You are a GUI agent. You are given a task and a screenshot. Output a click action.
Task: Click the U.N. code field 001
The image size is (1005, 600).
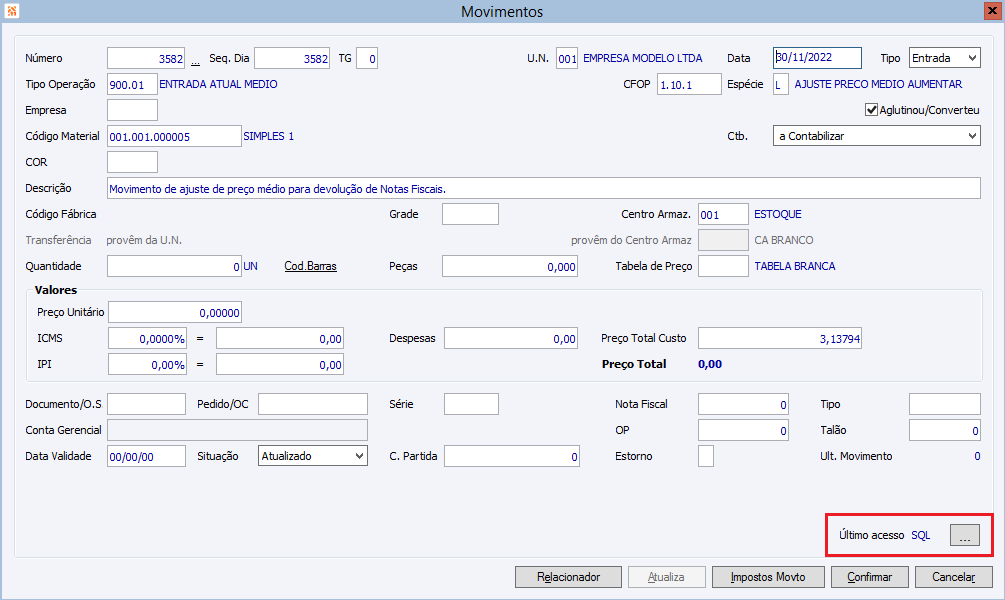(567, 58)
